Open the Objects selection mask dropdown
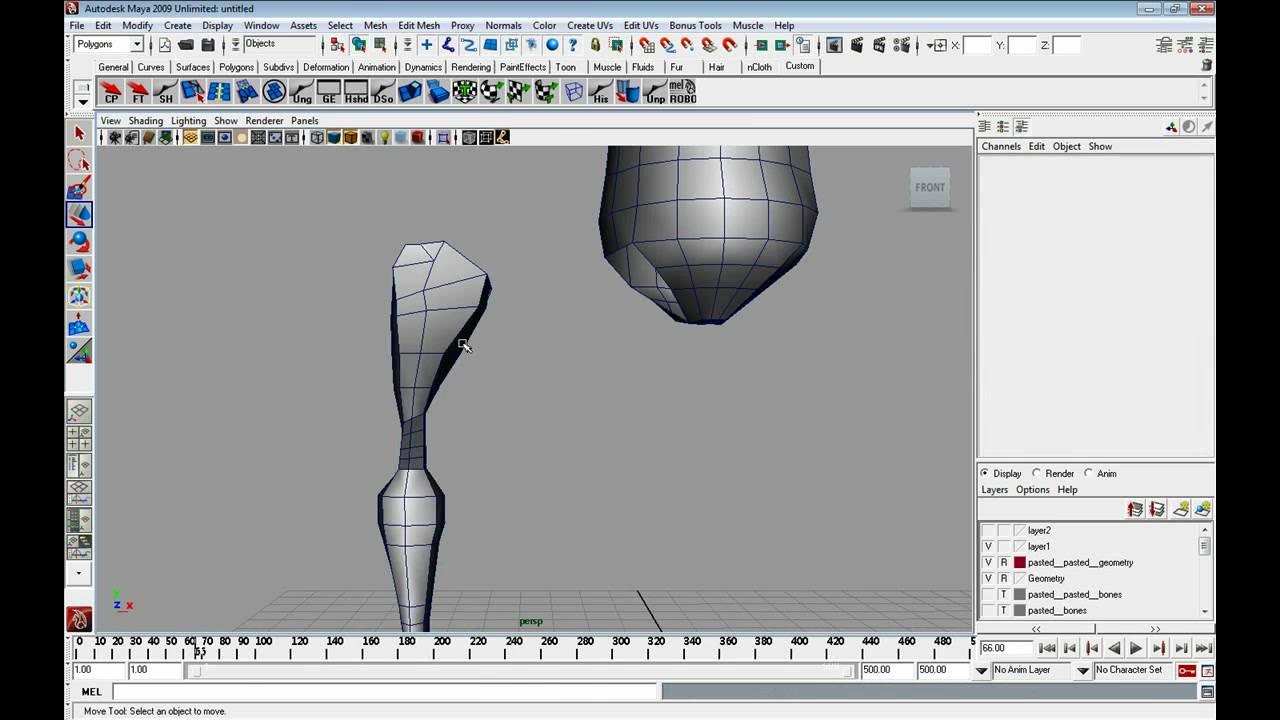1280x720 pixels. pyautogui.click(x=280, y=44)
